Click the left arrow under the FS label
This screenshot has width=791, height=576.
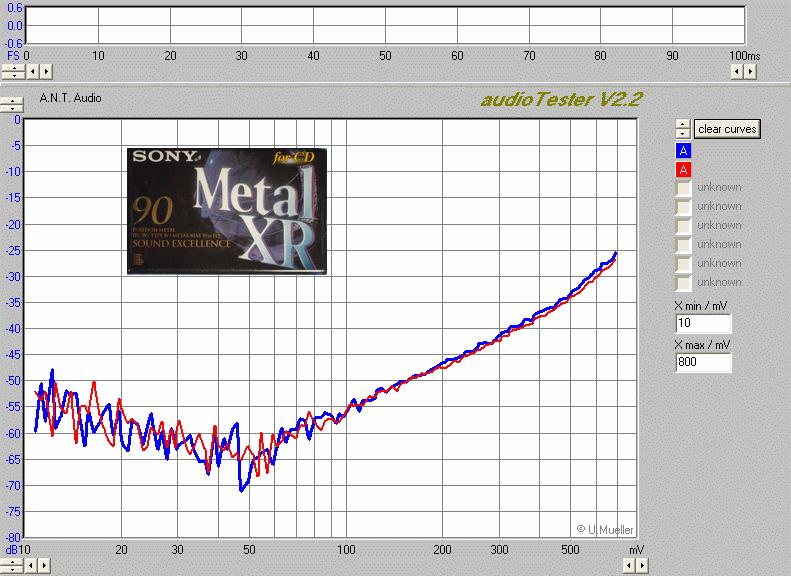[x=32, y=71]
